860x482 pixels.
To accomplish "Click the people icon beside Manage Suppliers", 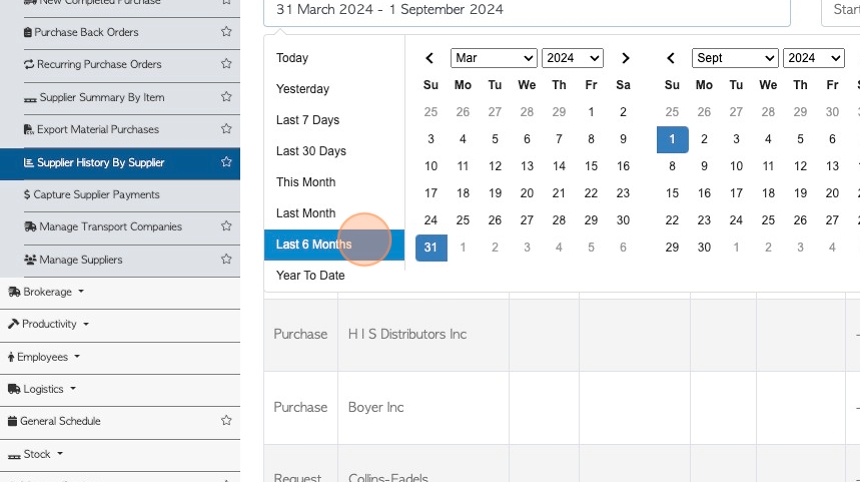I will 30,259.
